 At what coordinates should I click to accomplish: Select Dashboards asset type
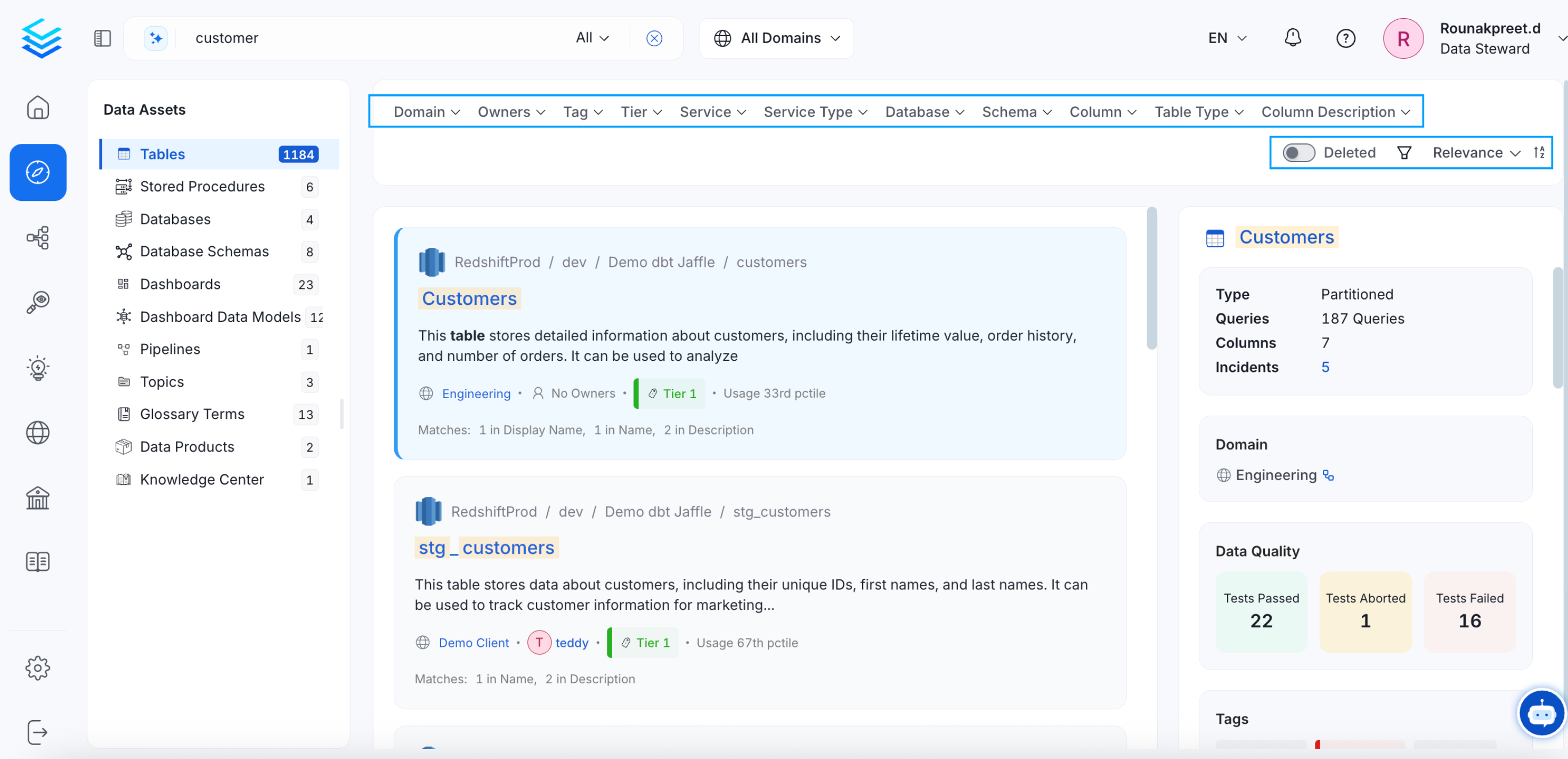click(x=180, y=285)
